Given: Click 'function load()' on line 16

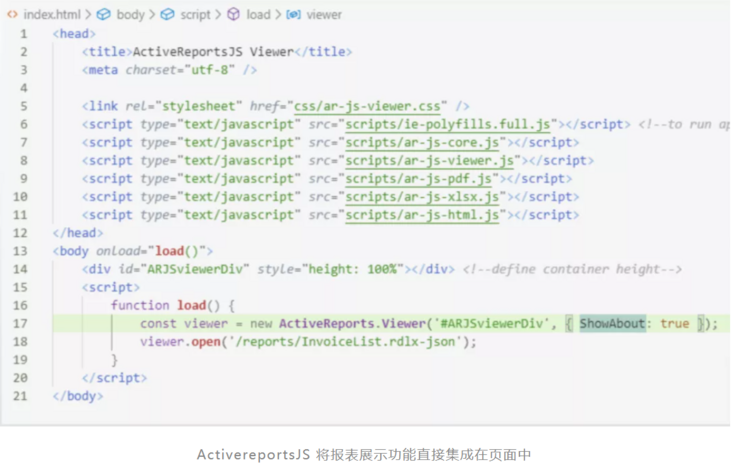Looking at the screenshot, I should pos(165,305).
